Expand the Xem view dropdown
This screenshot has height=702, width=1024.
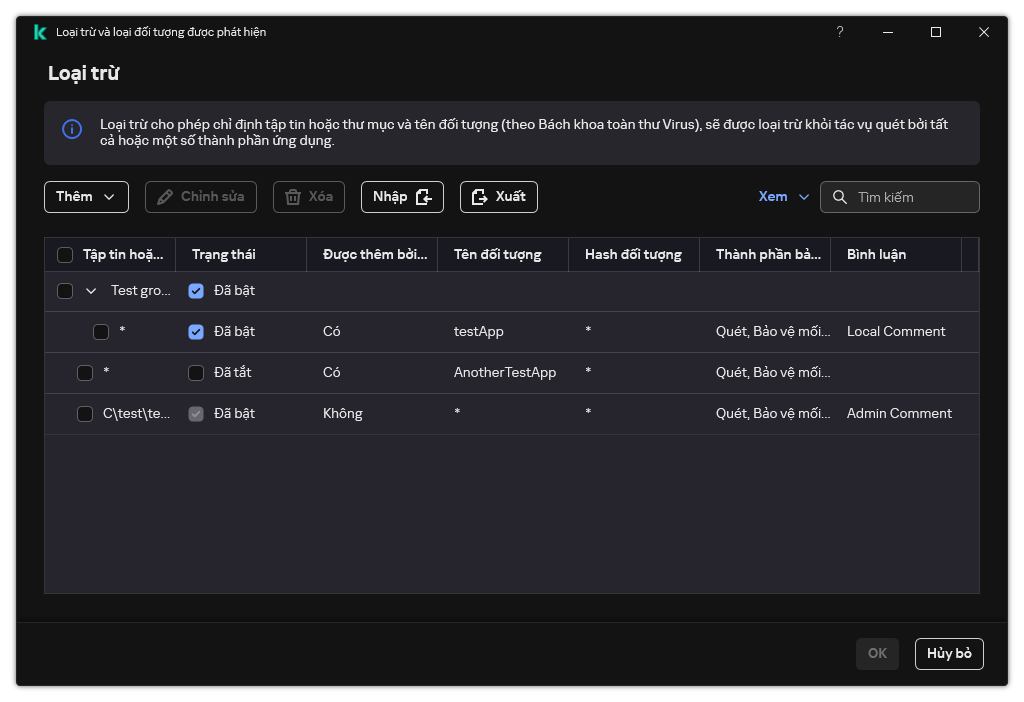784,197
